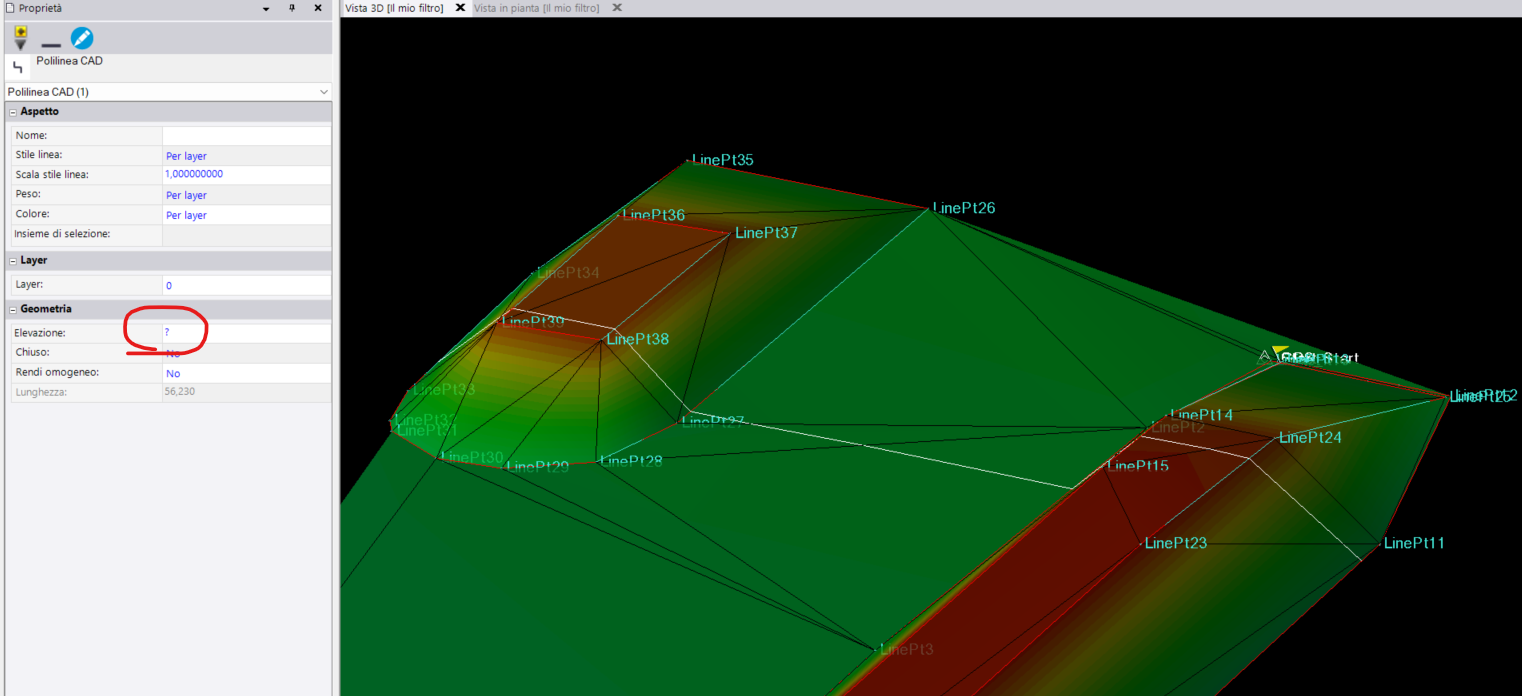The image size is (1522, 696).
Task: Click the yellow selection filter icon in Proprietà
Action: tap(20, 38)
